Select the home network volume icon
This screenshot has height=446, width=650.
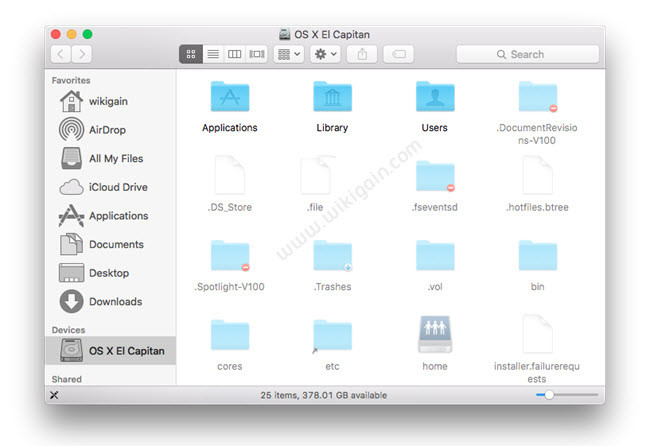435,334
